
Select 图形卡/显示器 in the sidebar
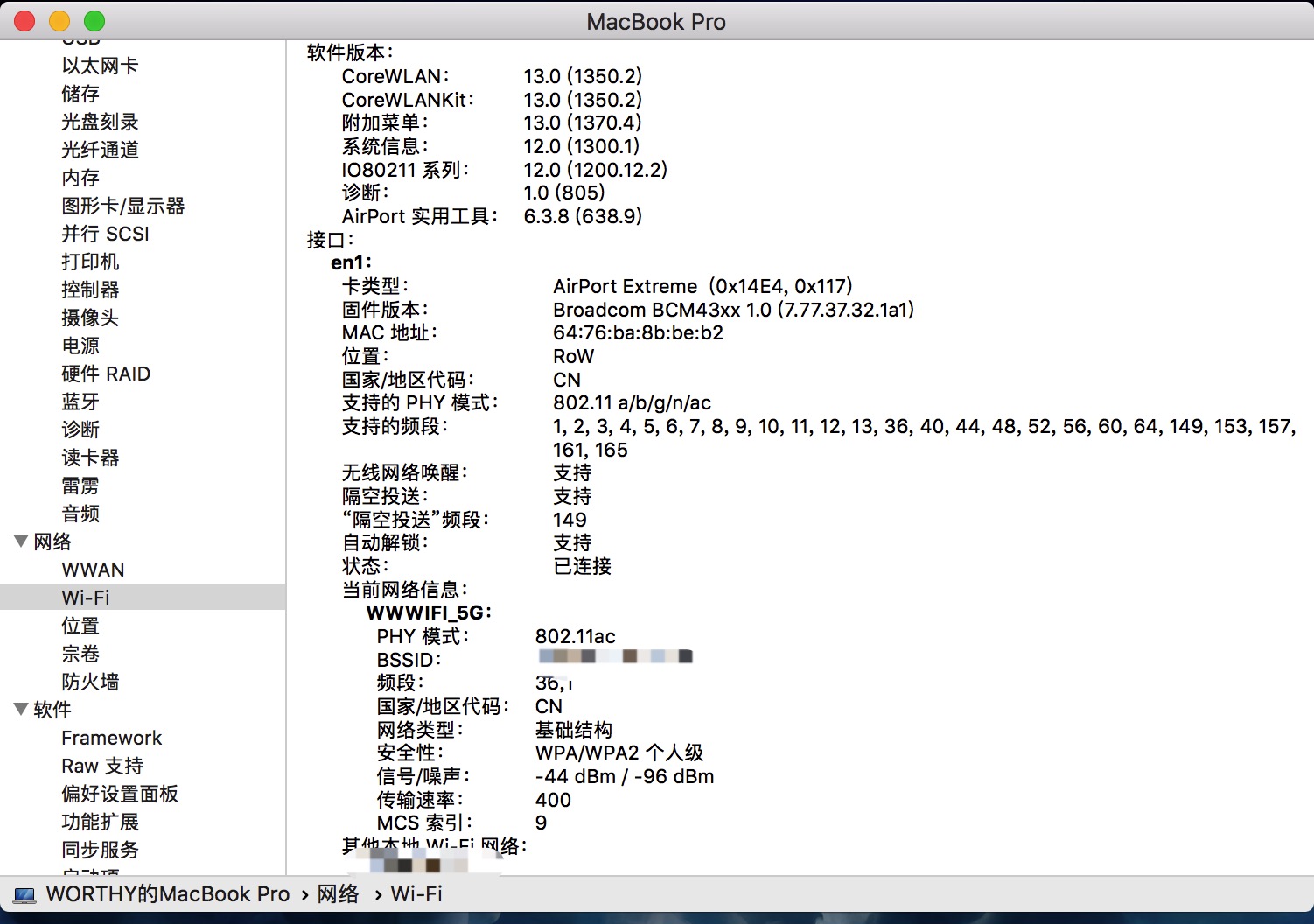(x=123, y=206)
